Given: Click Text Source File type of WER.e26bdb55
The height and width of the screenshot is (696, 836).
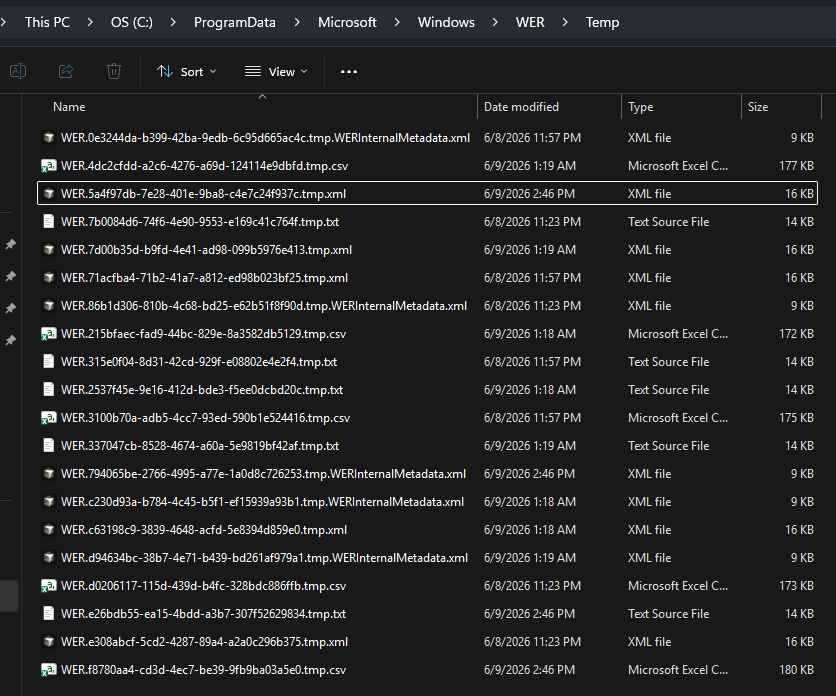Looking at the screenshot, I should click(668, 613).
